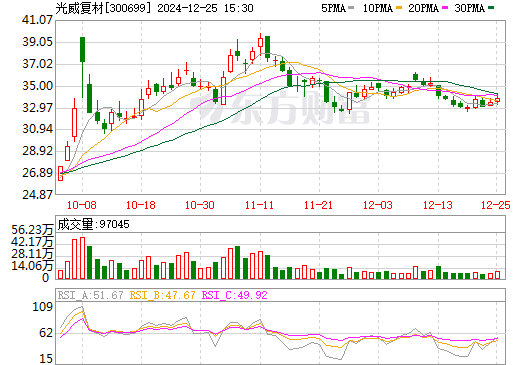Click the tall green candlestick at 10-08
This screenshot has width=520, height=365.
click(82, 50)
